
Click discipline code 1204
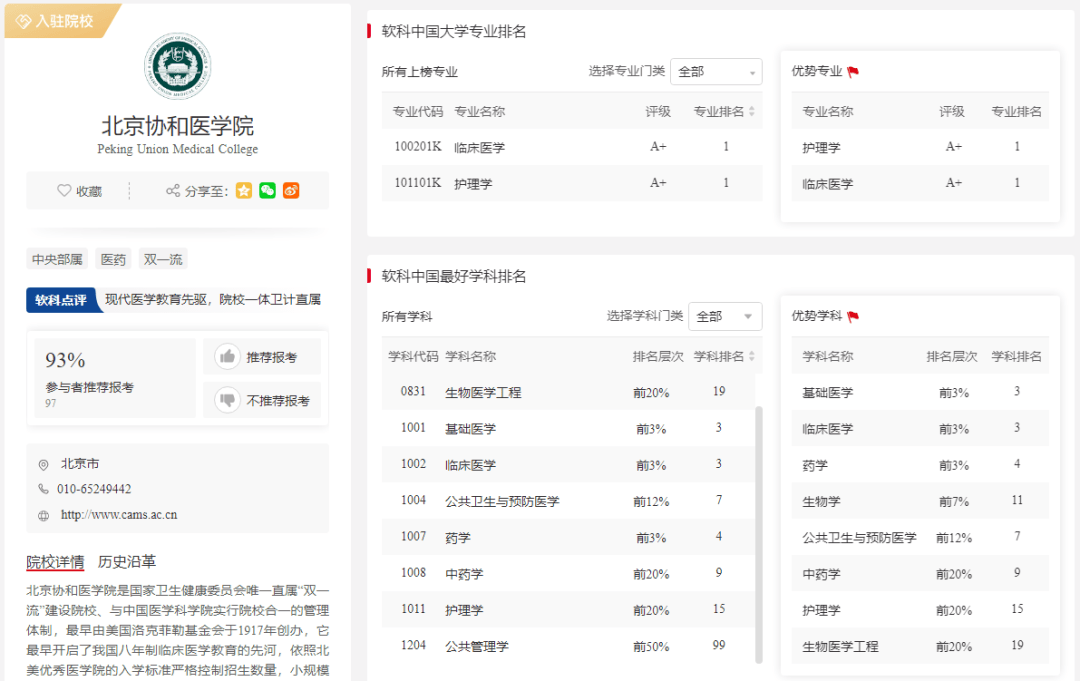(x=413, y=646)
